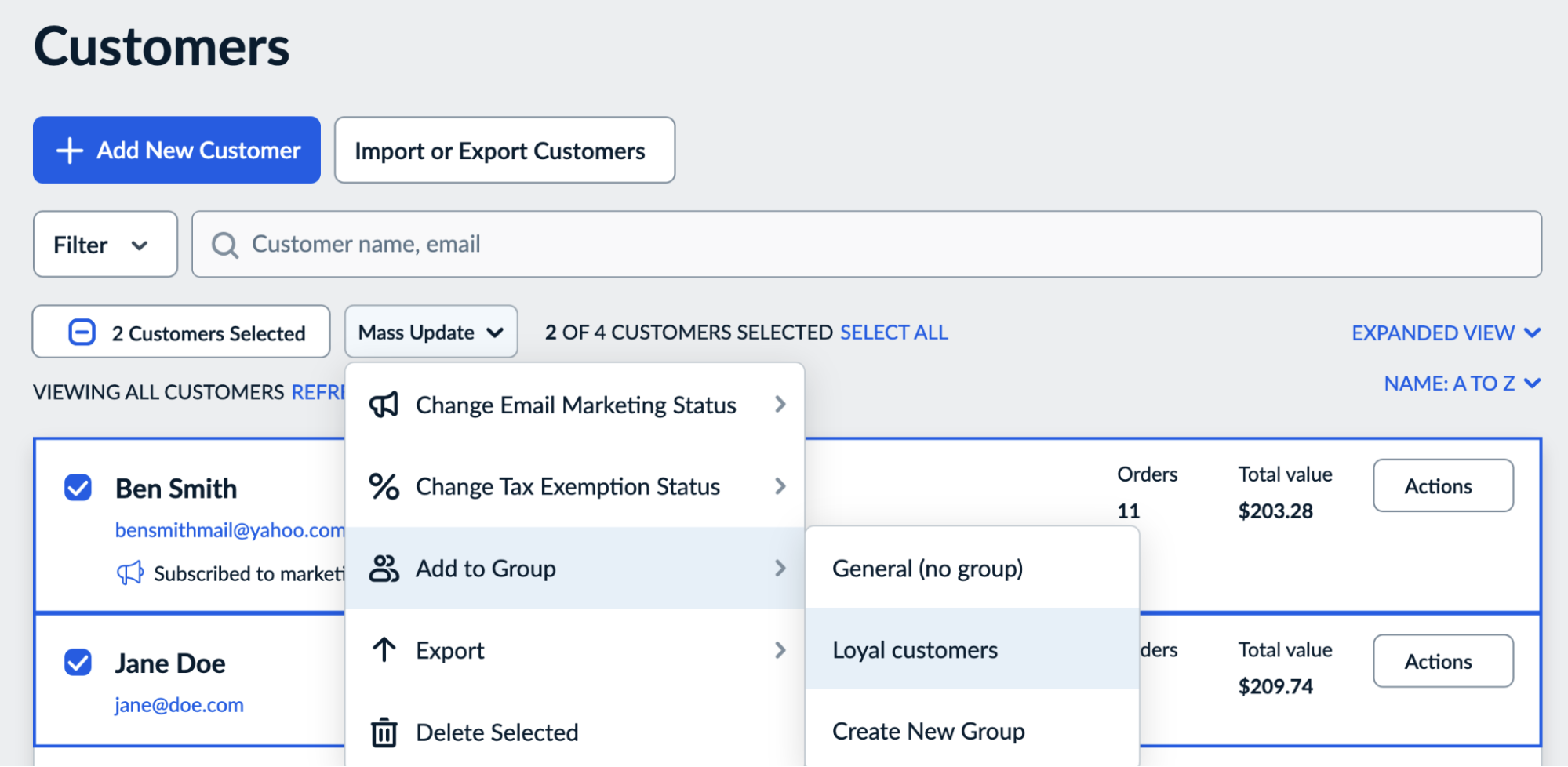Choose Create New Group from the submenu
The width and height of the screenshot is (1568, 767).
pos(928,730)
